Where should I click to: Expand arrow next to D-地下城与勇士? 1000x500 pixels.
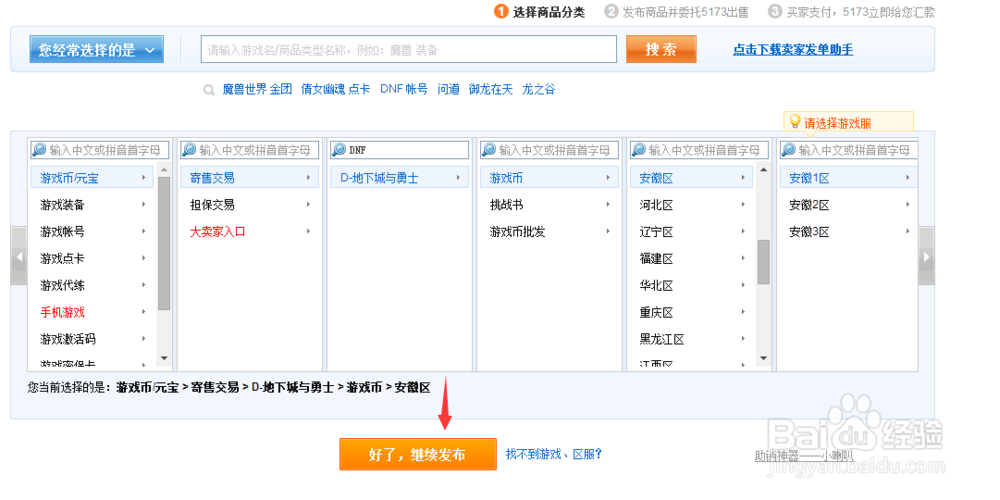[x=459, y=178]
